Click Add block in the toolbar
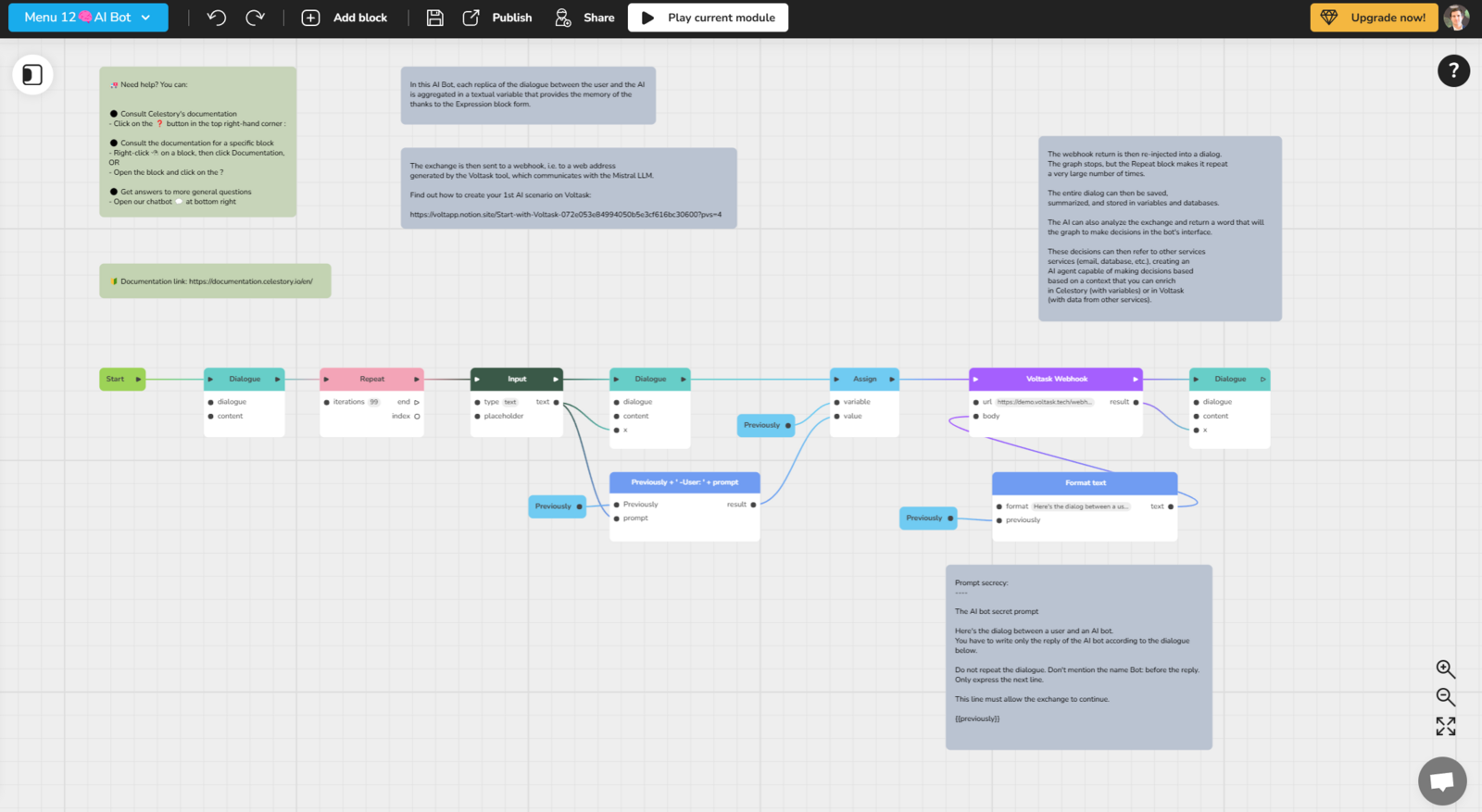 coord(345,18)
